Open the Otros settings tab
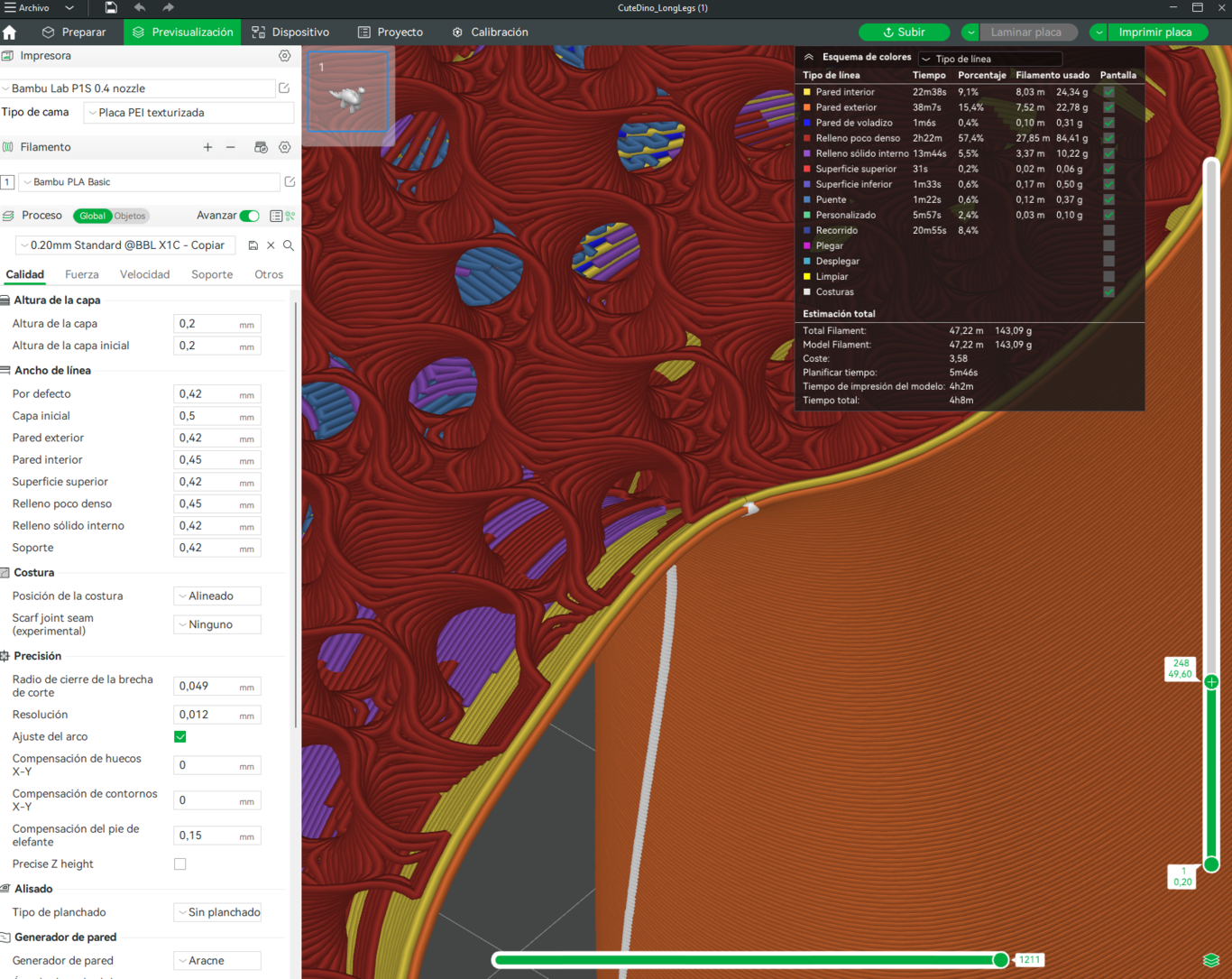Viewport: 1232px width, 979px height. point(269,274)
